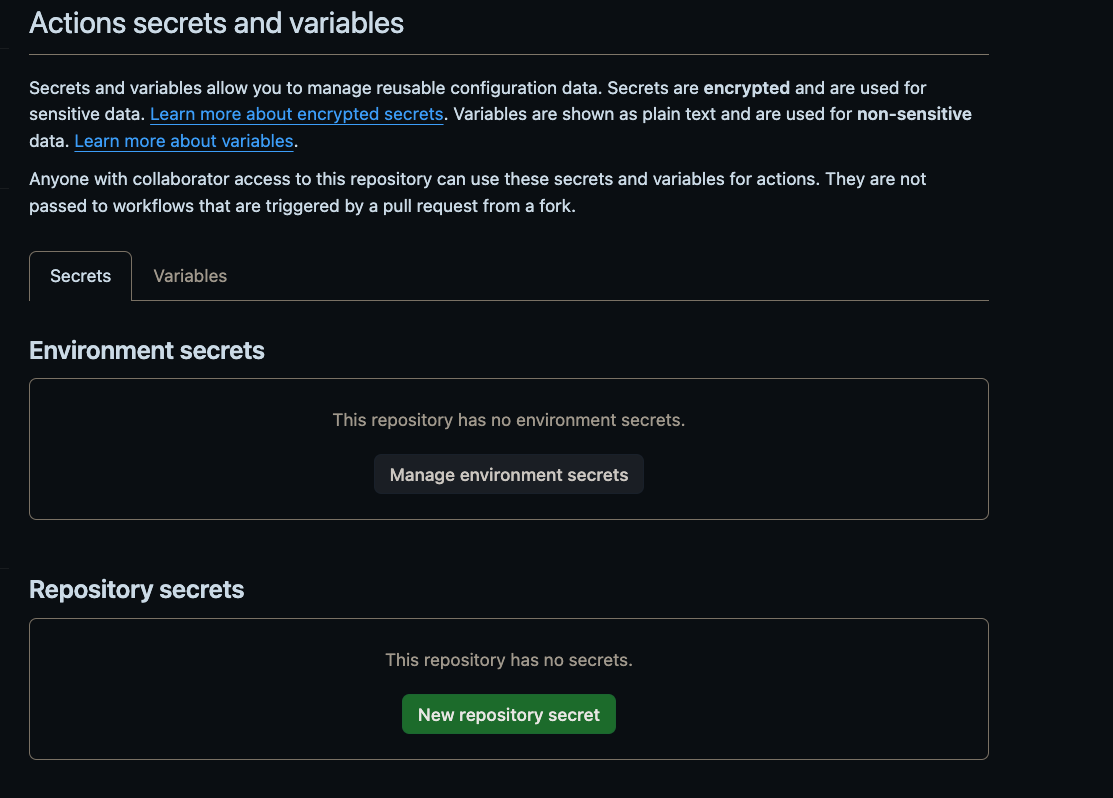Open 'Learn more about variables' link

pos(184,141)
